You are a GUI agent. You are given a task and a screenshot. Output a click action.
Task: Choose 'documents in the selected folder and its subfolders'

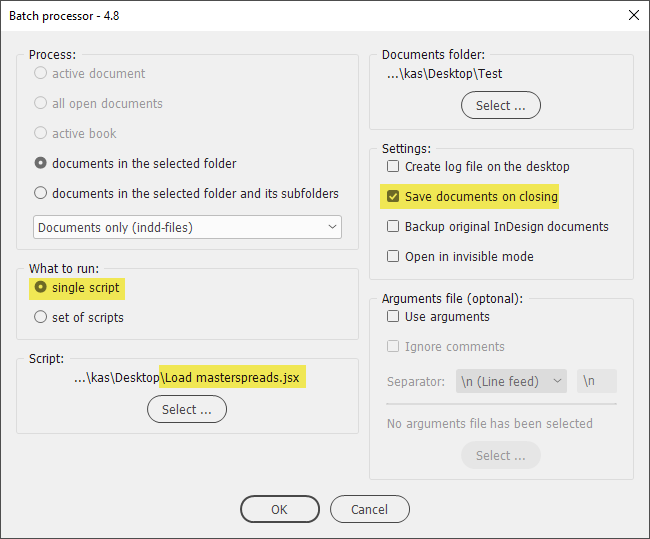[40, 193]
